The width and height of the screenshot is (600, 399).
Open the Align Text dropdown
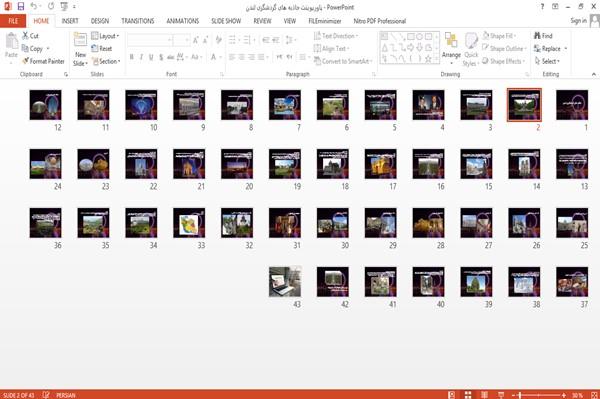click(331, 49)
